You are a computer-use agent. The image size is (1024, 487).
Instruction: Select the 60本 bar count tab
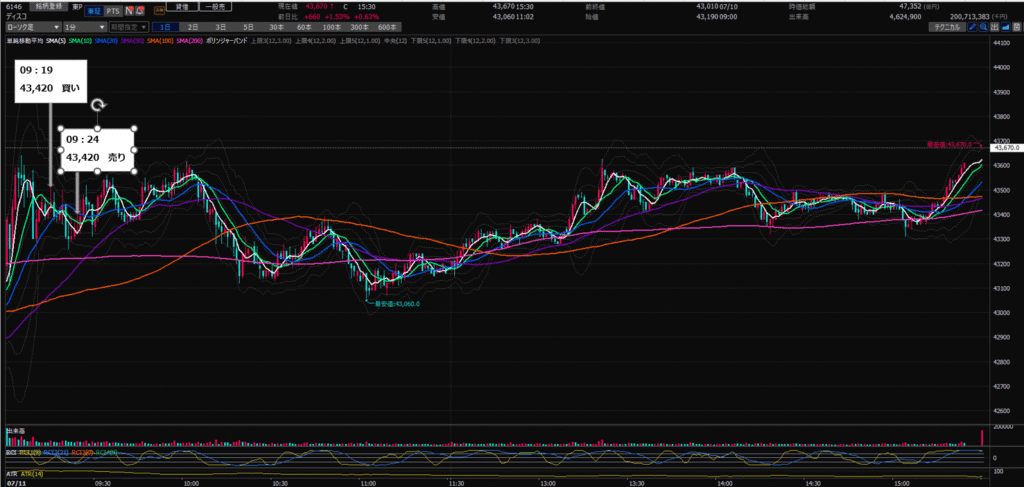pos(304,27)
